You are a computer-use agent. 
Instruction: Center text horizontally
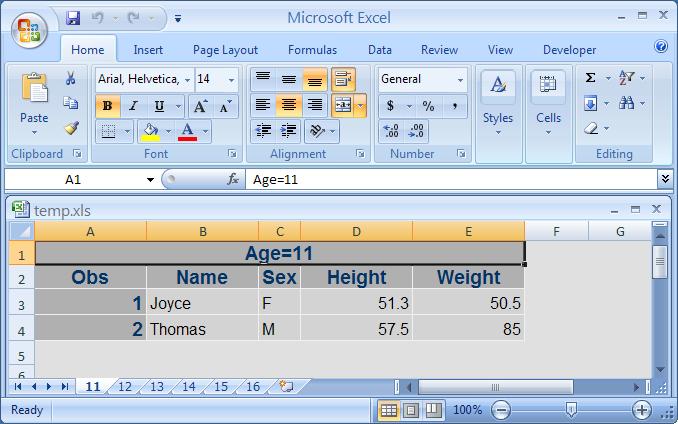288,105
